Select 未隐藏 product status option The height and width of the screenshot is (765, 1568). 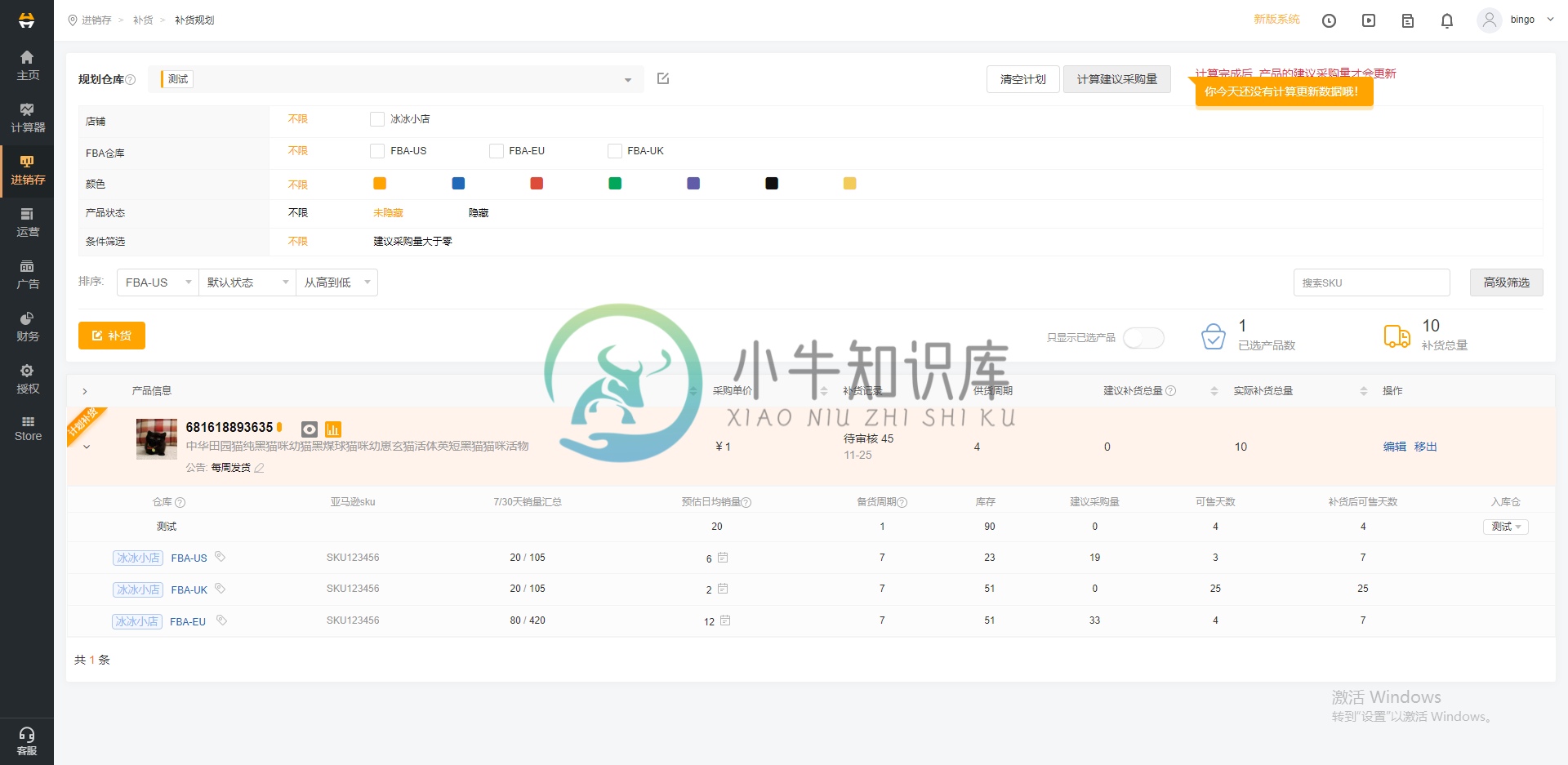[388, 213]
